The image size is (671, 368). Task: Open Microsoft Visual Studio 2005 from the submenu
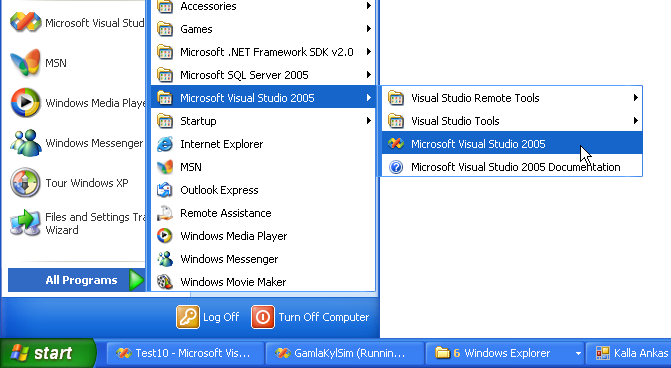[512, 144]
